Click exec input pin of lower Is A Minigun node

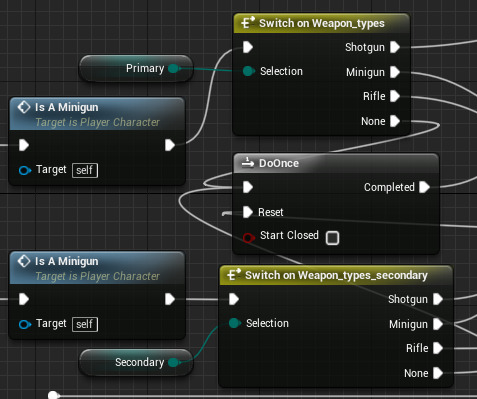coord(24,299)
